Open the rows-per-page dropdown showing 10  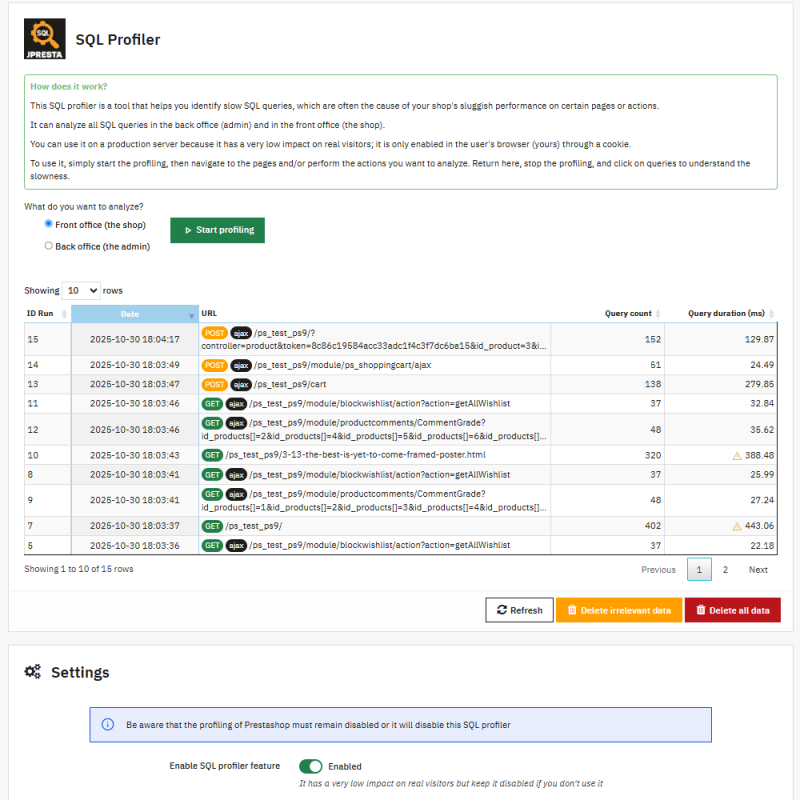80,290
